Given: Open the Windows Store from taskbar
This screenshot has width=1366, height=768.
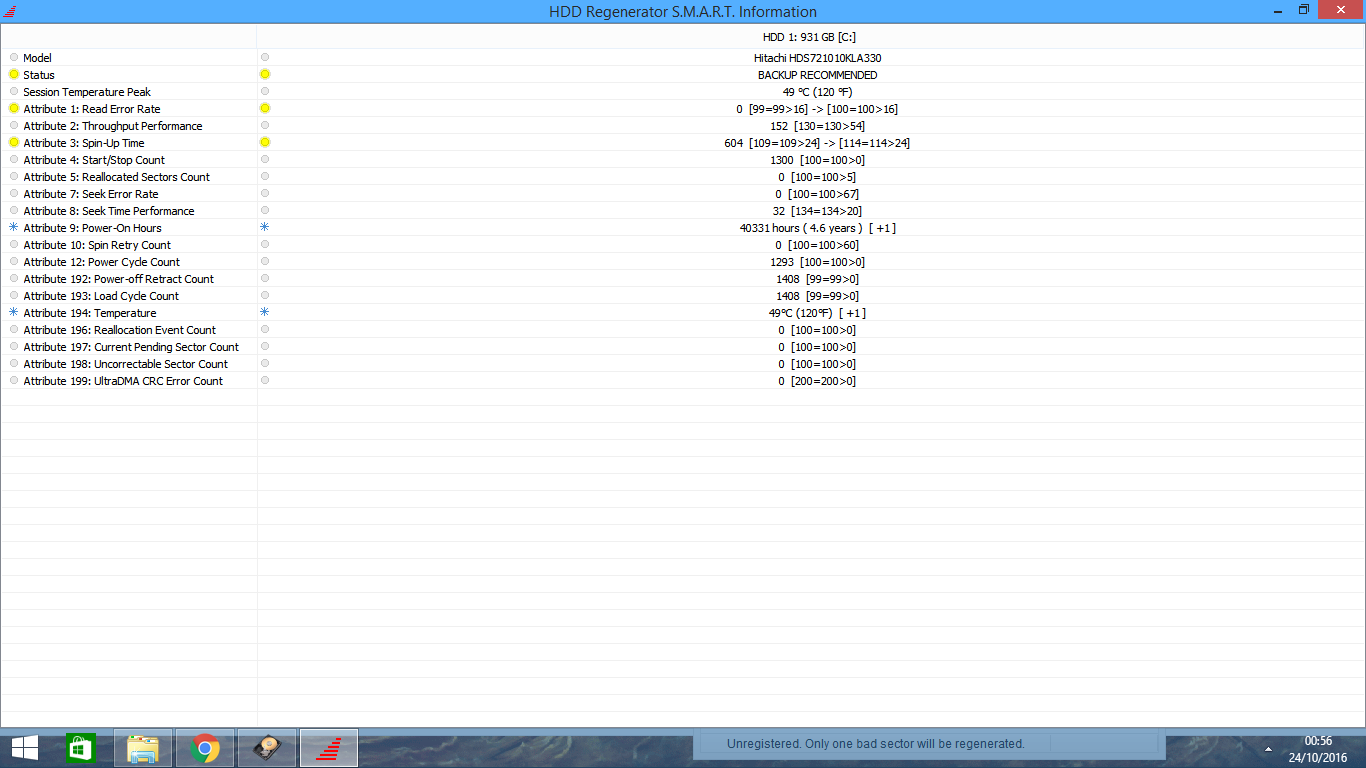Looking at the screenshot, I should click(80, 748).
